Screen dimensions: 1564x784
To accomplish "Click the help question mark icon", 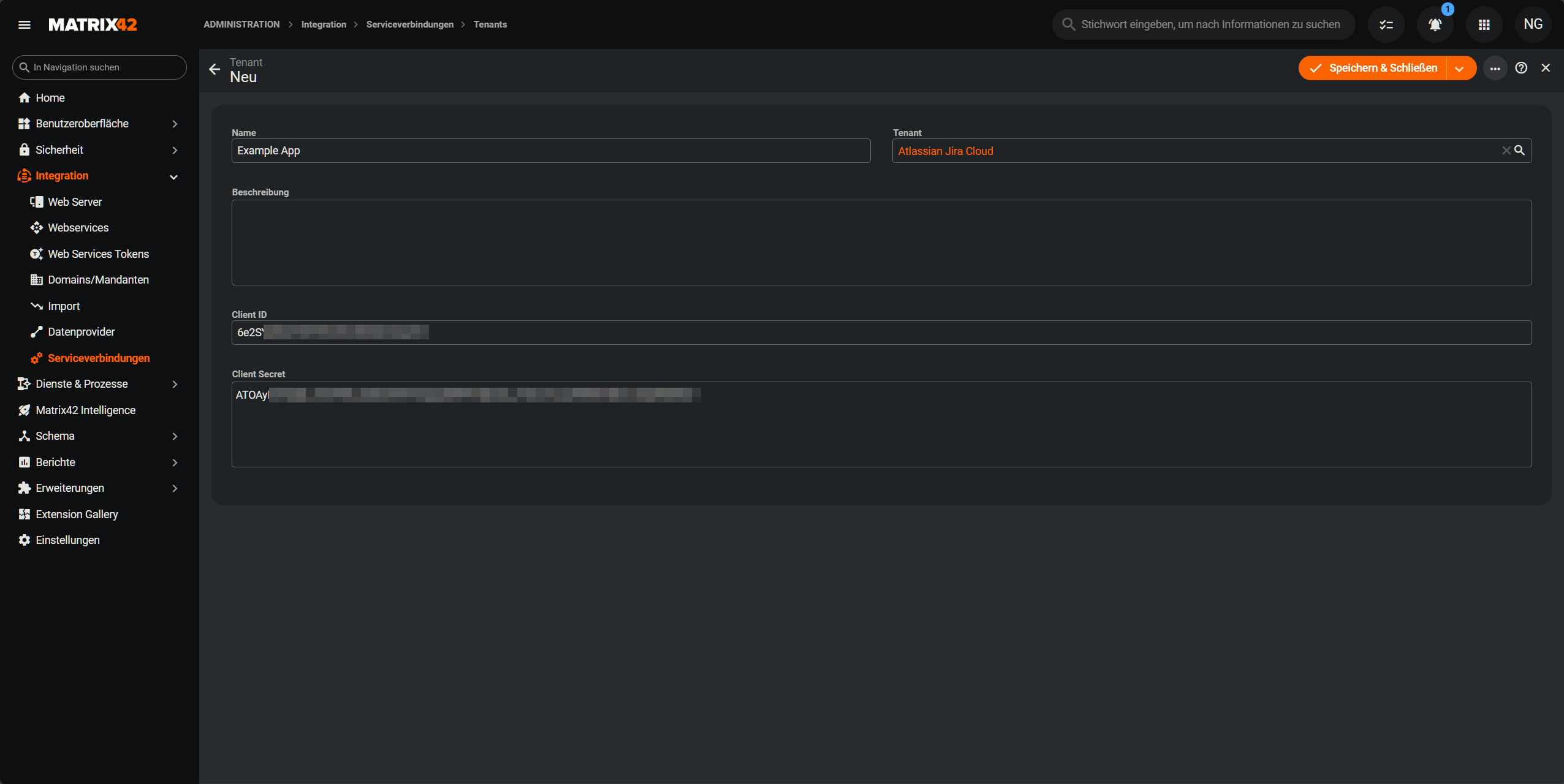I will [1521, 68].
